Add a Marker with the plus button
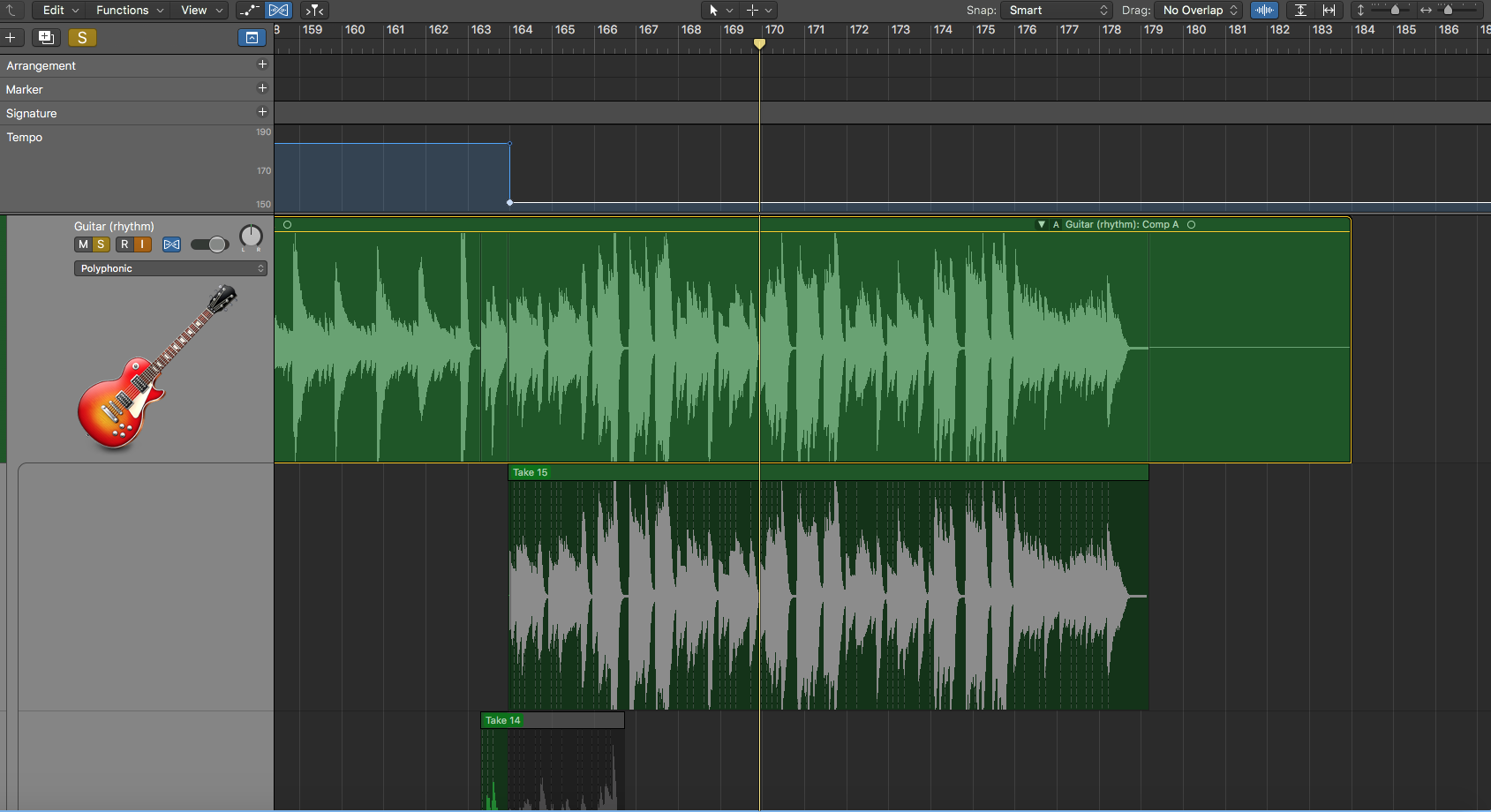The width and height of the screenshot is (1491, 812). (x=262, y=88)
